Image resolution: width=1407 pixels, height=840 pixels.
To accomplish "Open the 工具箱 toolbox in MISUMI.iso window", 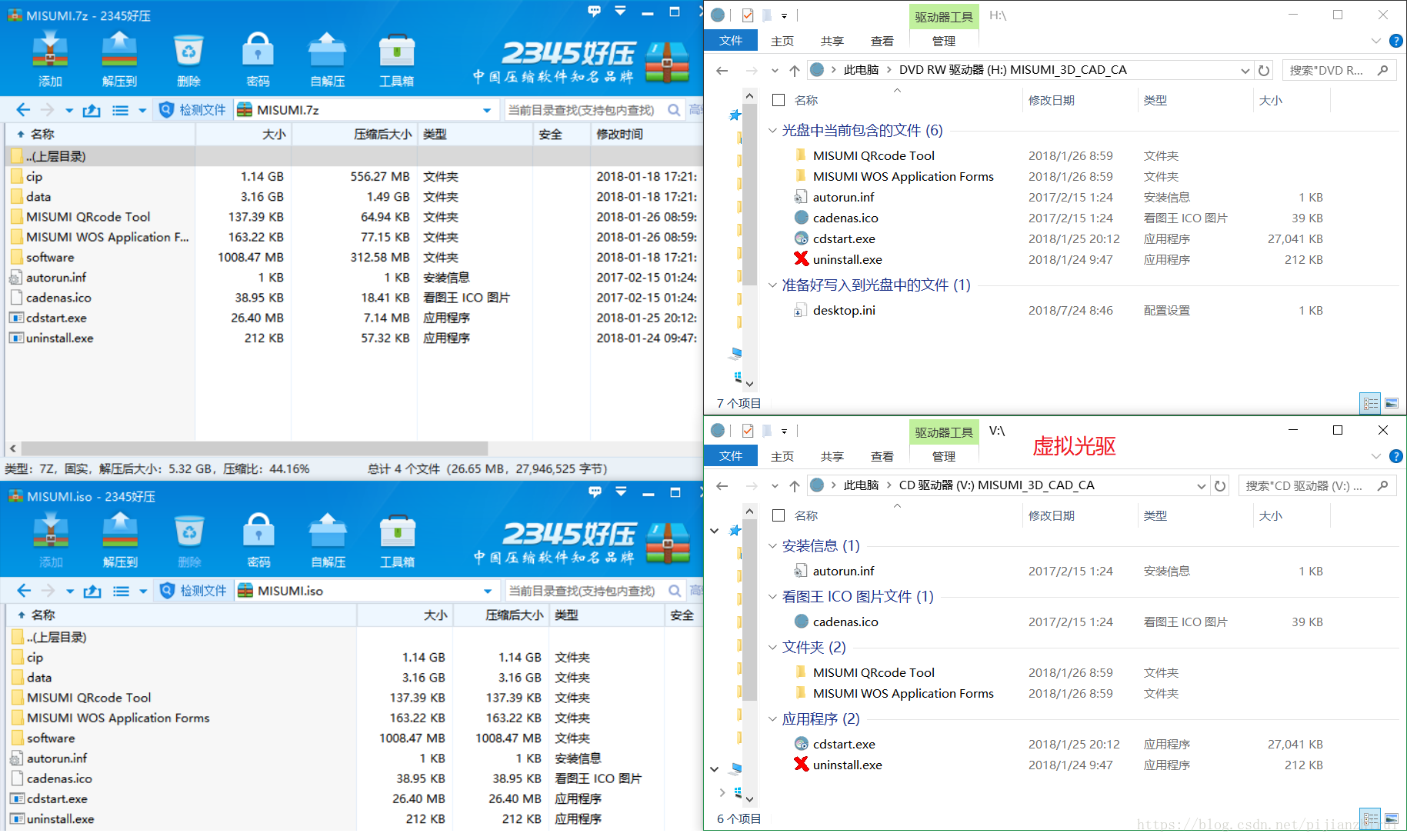I will coord(397,539).
